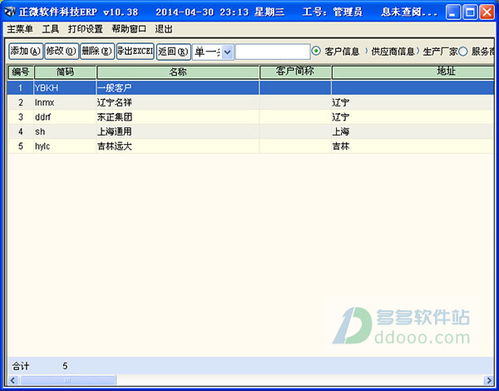Sort by the 编号 column header
499x391 pixels.
(21, 72)
